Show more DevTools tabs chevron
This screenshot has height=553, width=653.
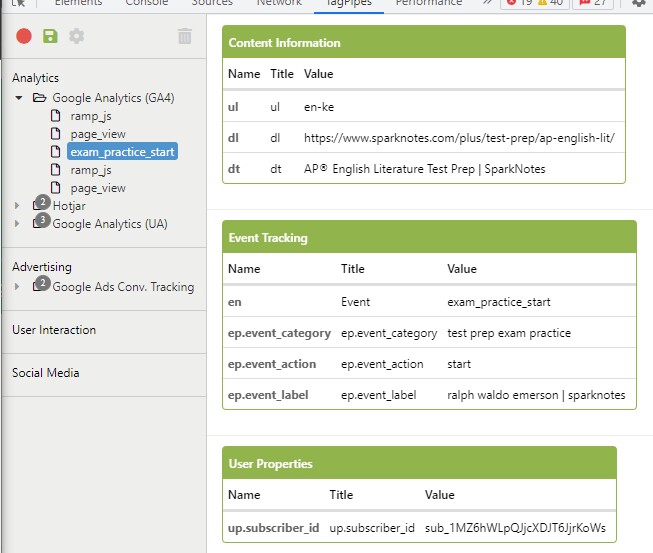coord(487,3)
